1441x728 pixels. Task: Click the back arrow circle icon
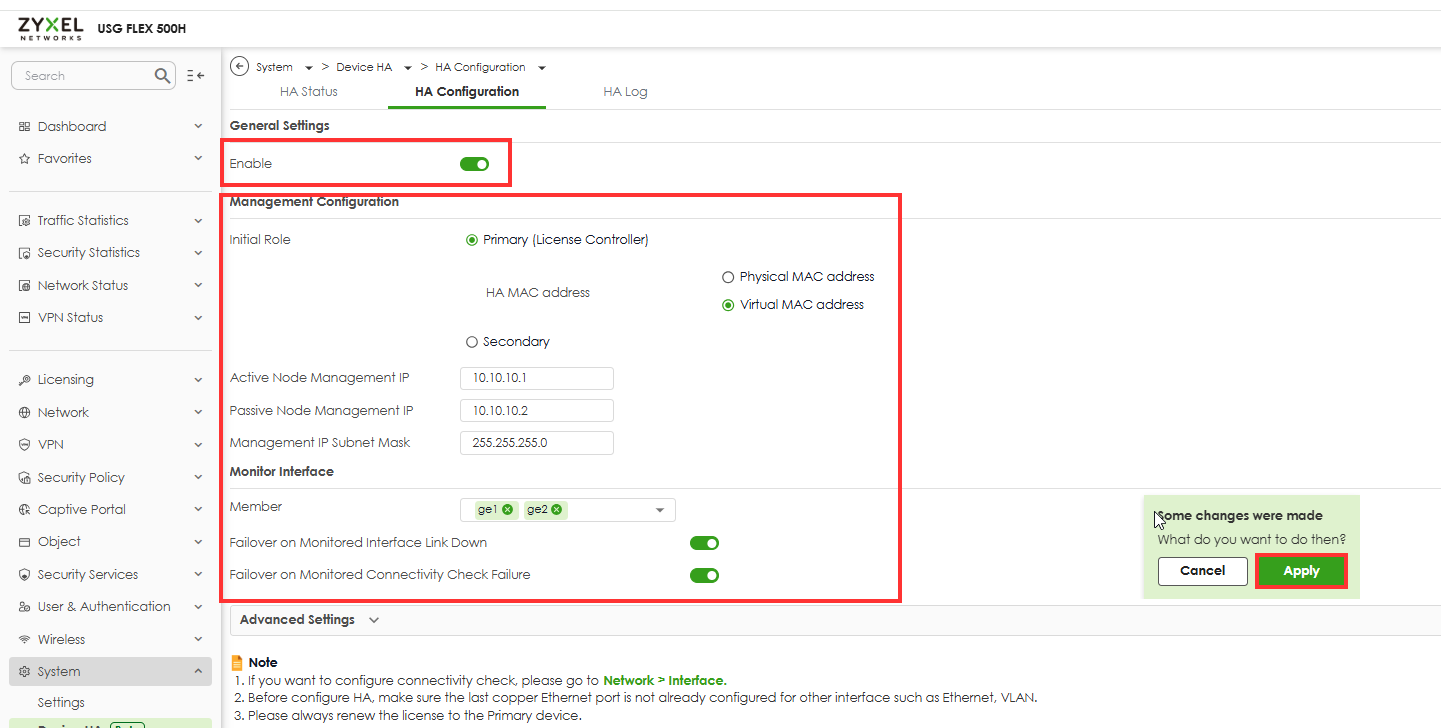239,67
